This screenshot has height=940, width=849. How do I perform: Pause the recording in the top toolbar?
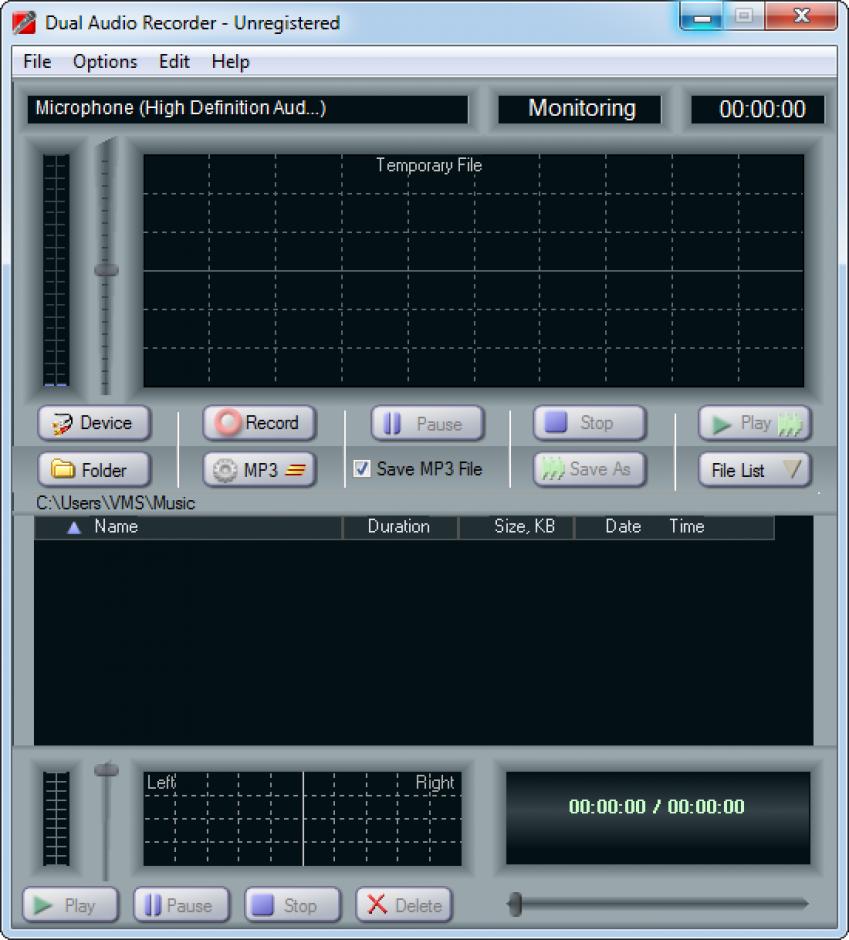pos(427,424)
